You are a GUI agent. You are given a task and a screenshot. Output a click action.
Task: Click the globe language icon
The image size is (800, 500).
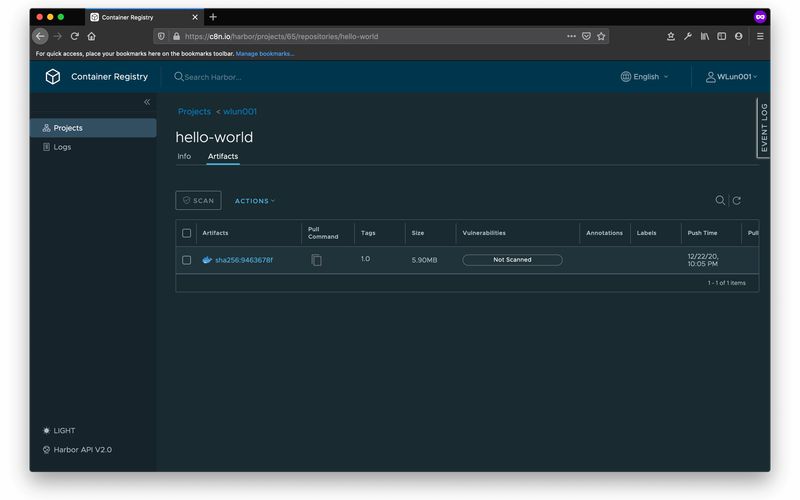626,77
